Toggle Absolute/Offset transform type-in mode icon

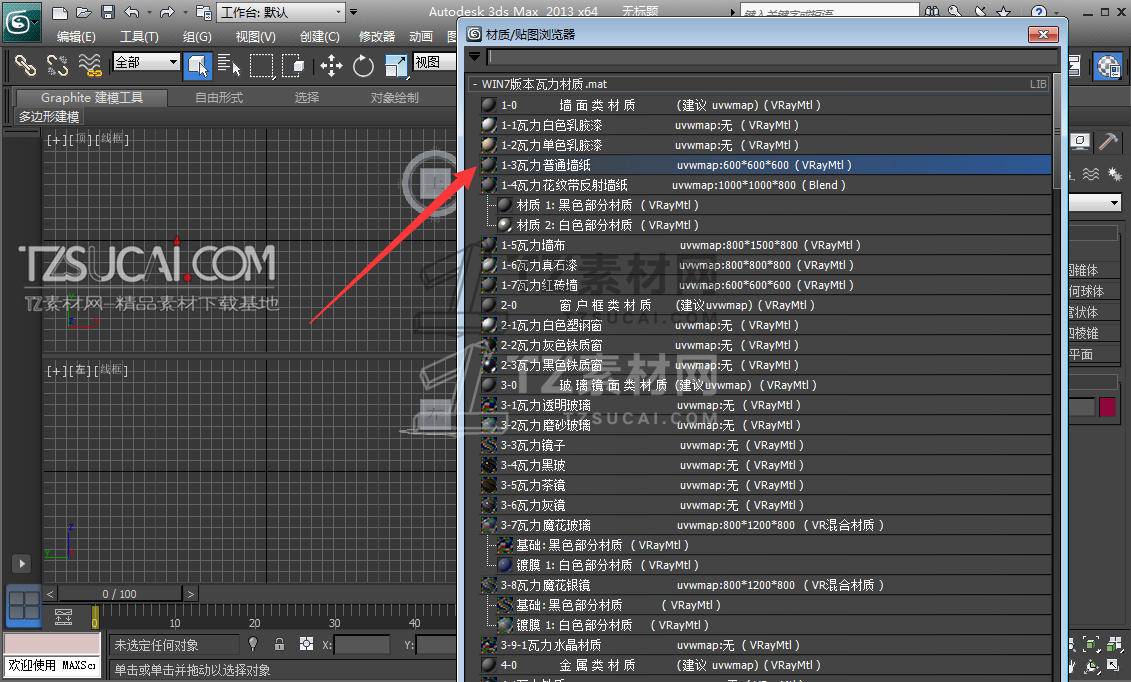[307, 644]
